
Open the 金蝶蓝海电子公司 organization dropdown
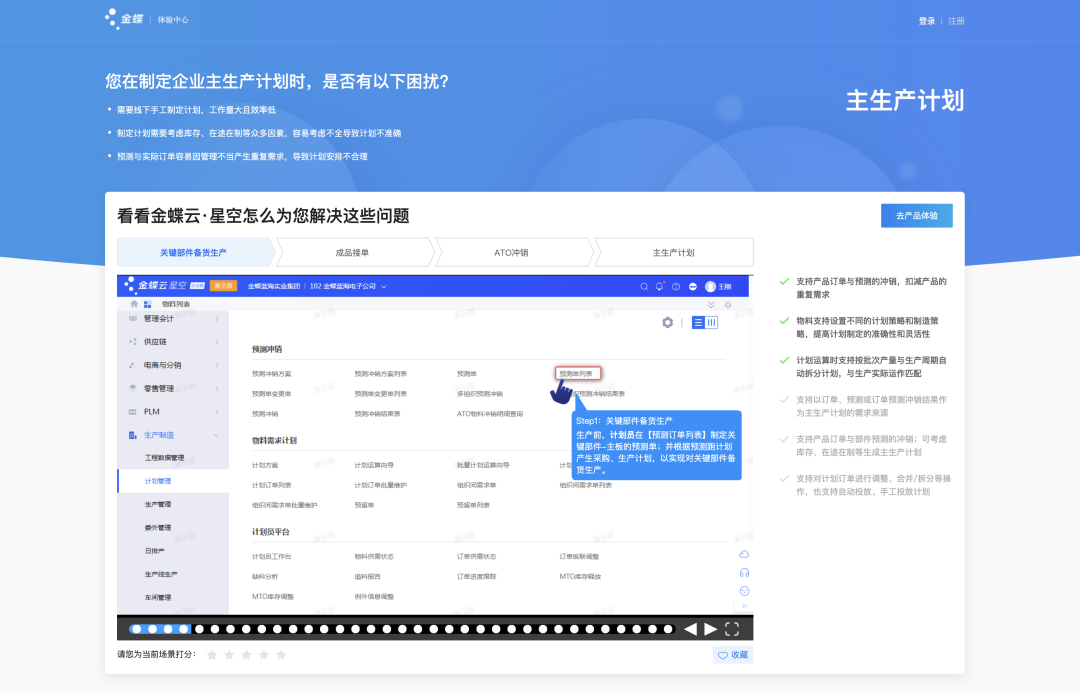tap(348, 287)
